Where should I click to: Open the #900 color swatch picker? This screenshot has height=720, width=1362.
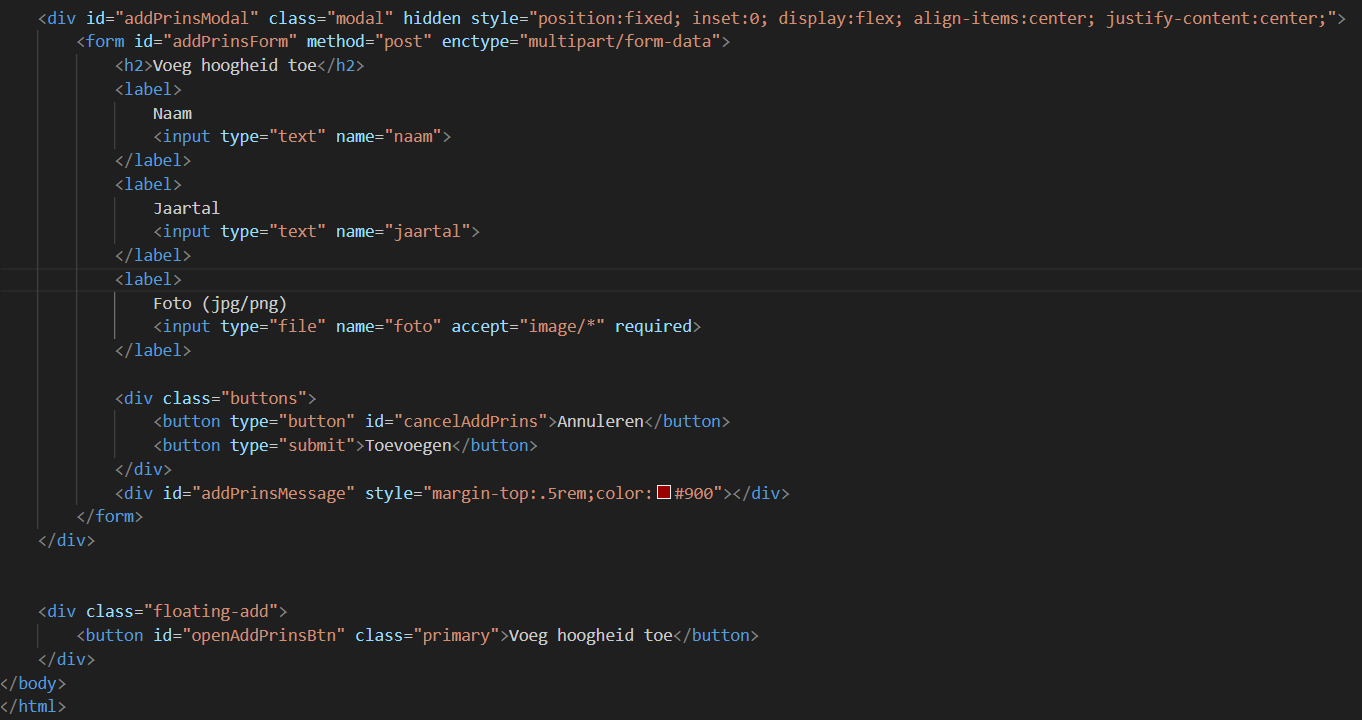[664, 493]
